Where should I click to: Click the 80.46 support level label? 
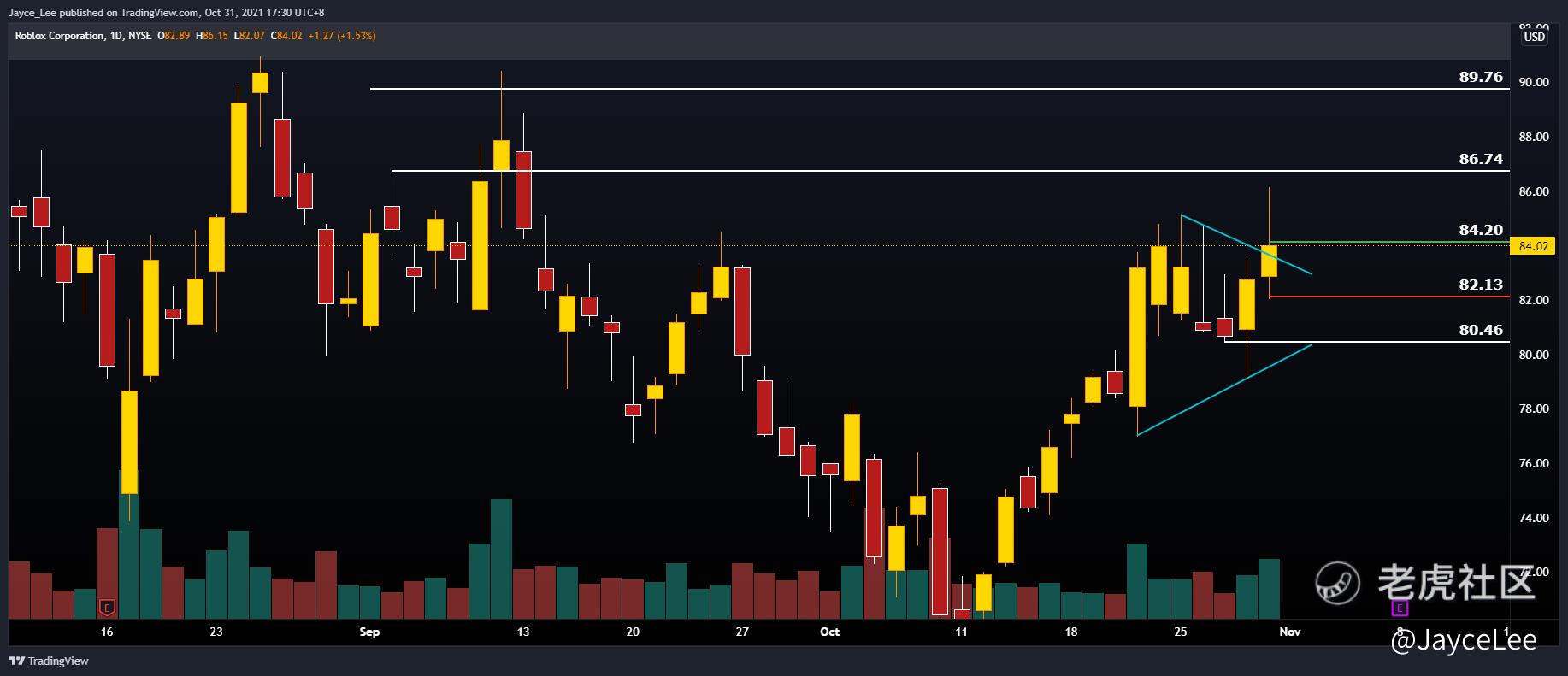(1481, 330)
